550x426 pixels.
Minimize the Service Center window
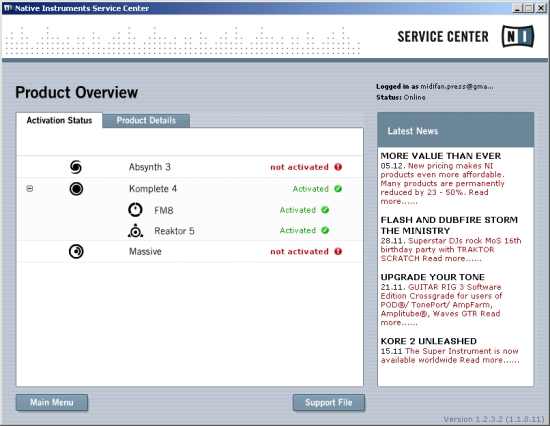[x=517, y=8]
